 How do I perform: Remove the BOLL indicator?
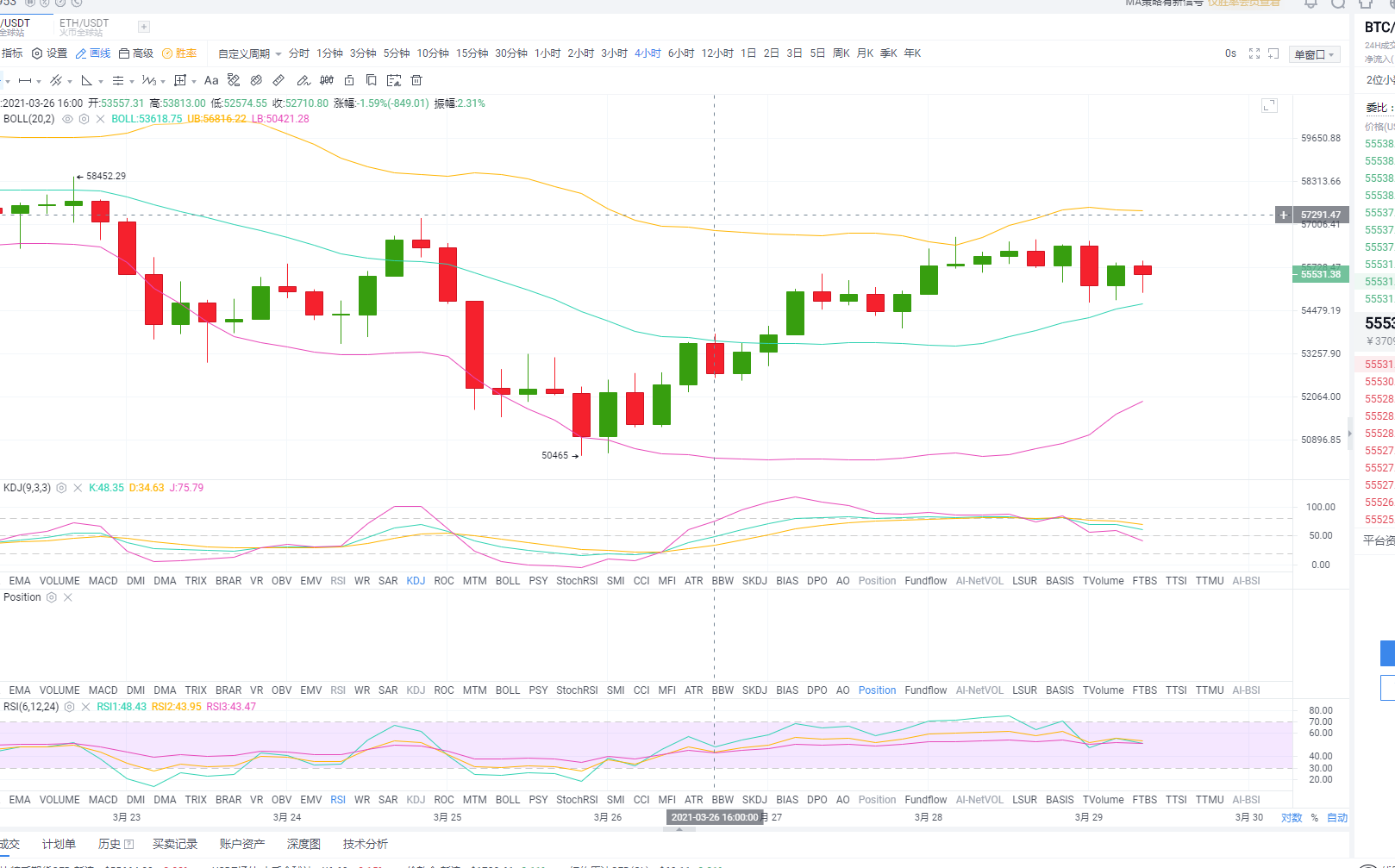point(100,119)
